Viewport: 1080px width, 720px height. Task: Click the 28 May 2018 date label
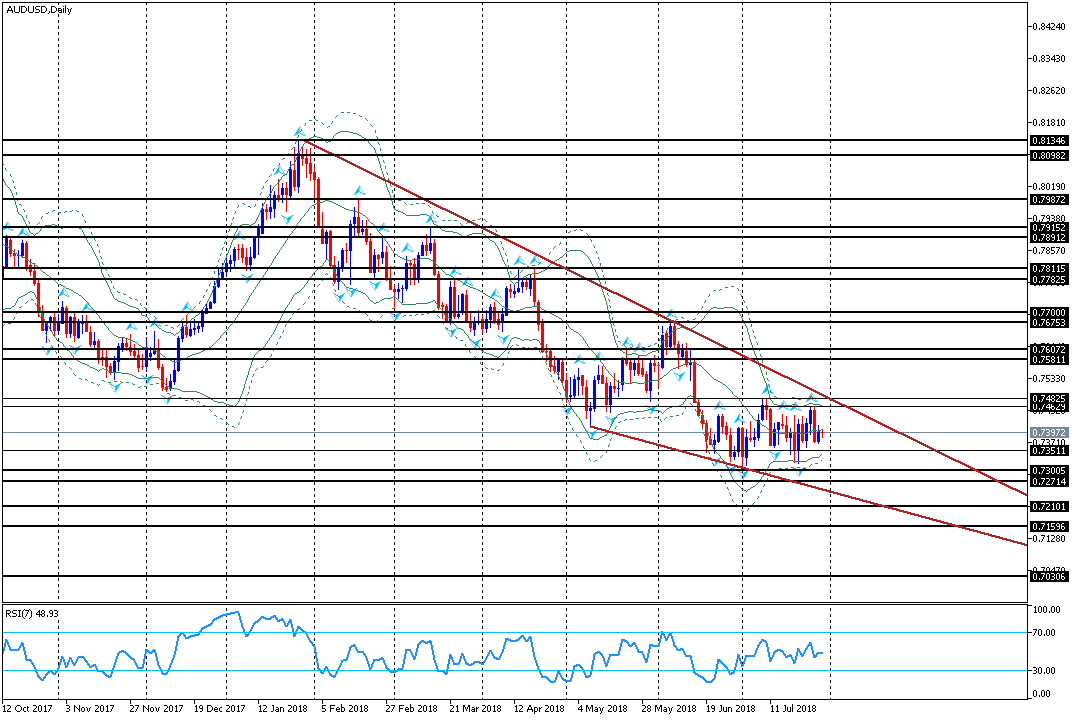click(x=668, y=708)
